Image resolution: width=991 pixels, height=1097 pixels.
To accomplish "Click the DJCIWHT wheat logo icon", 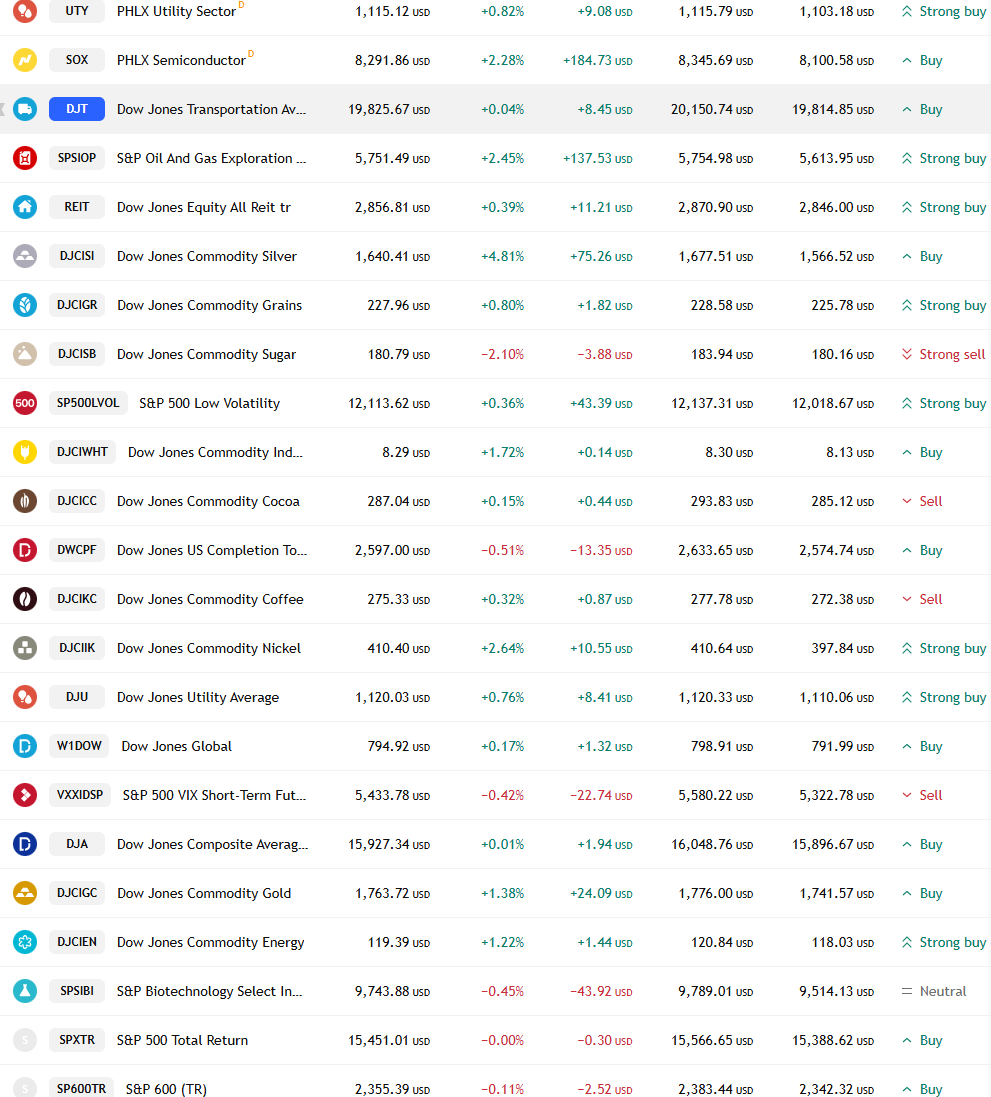I will pyautogui.click(x=24, y=452).
